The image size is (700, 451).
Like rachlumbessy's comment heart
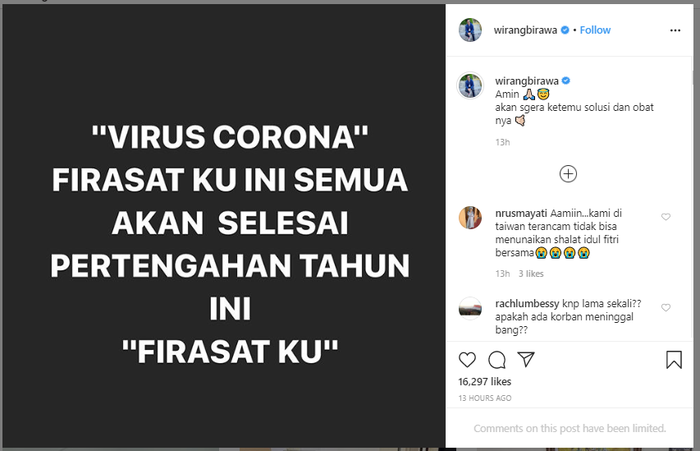665,308
